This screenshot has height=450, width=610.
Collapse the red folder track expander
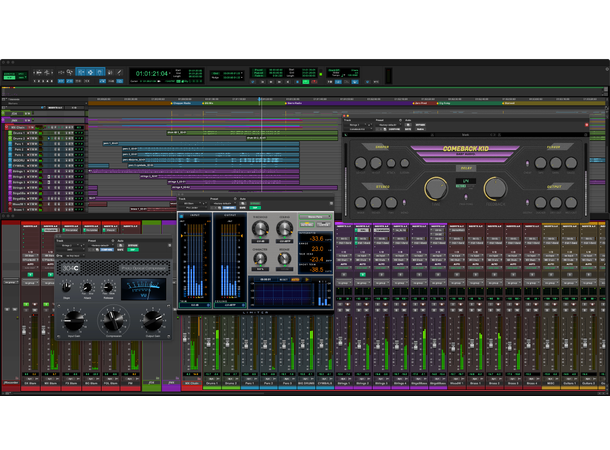point(7,127)
